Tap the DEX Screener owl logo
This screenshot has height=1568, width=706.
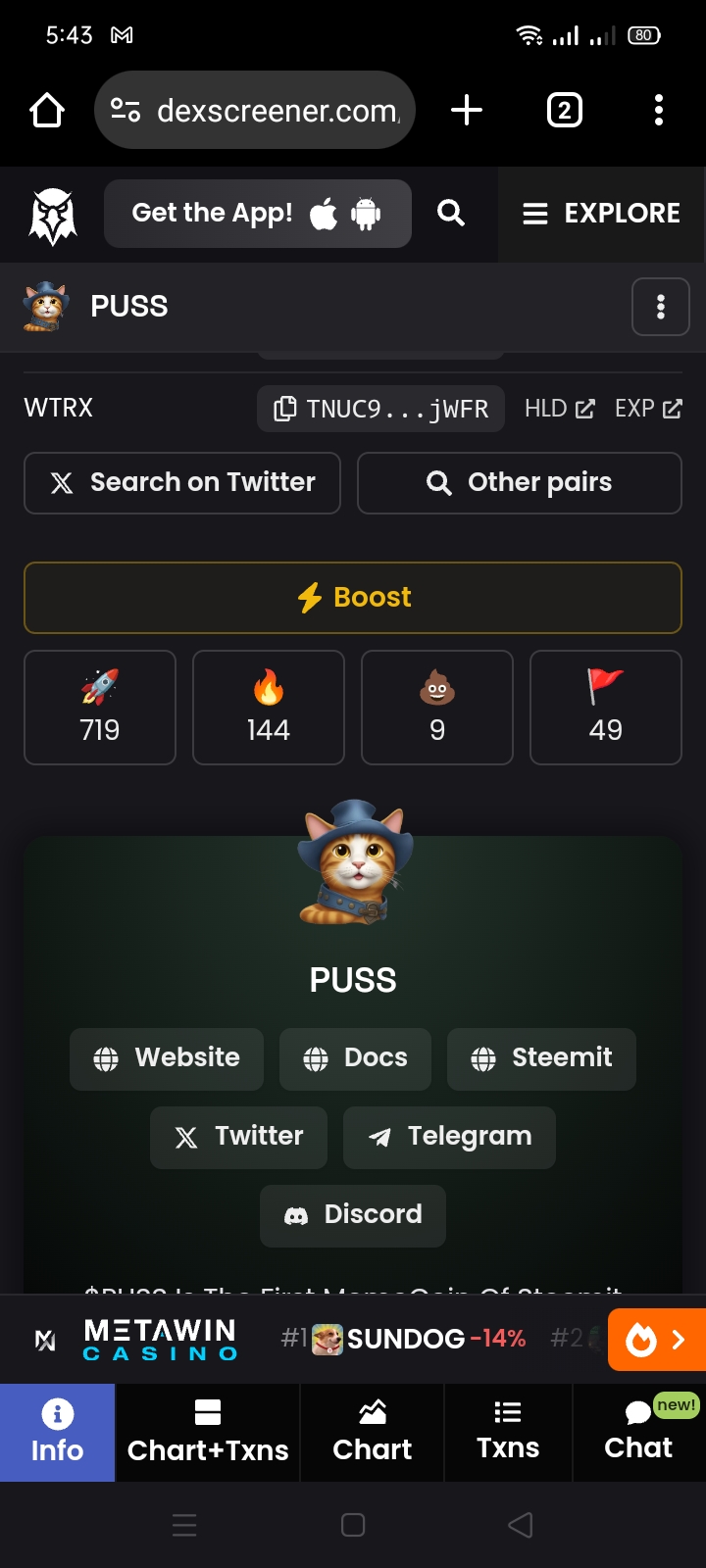pyautogui.click(x=53, y=215)
